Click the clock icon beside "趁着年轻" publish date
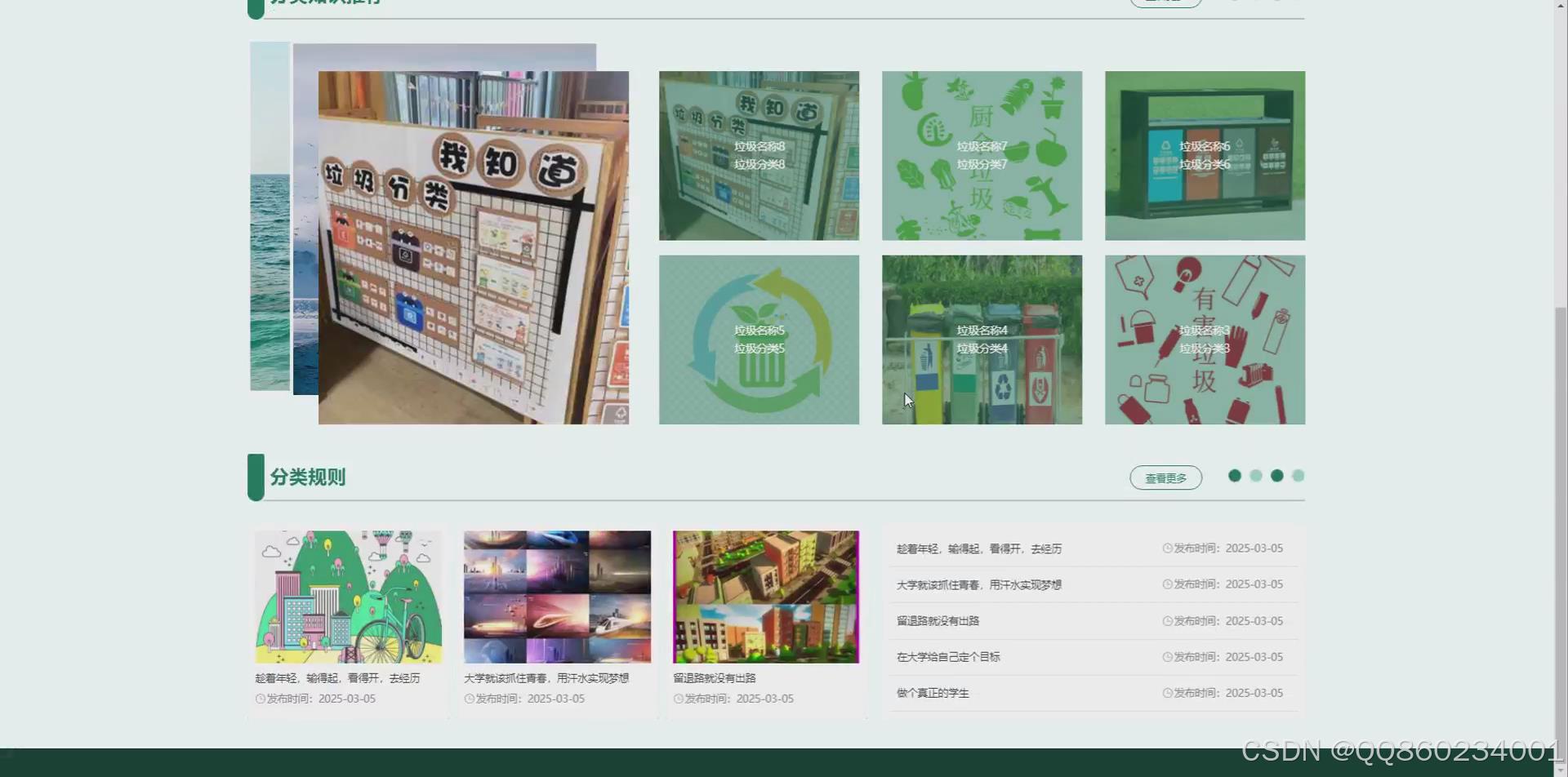Screen dimensions: 1568x777 pyautogui.click(x=1167, y=548)
